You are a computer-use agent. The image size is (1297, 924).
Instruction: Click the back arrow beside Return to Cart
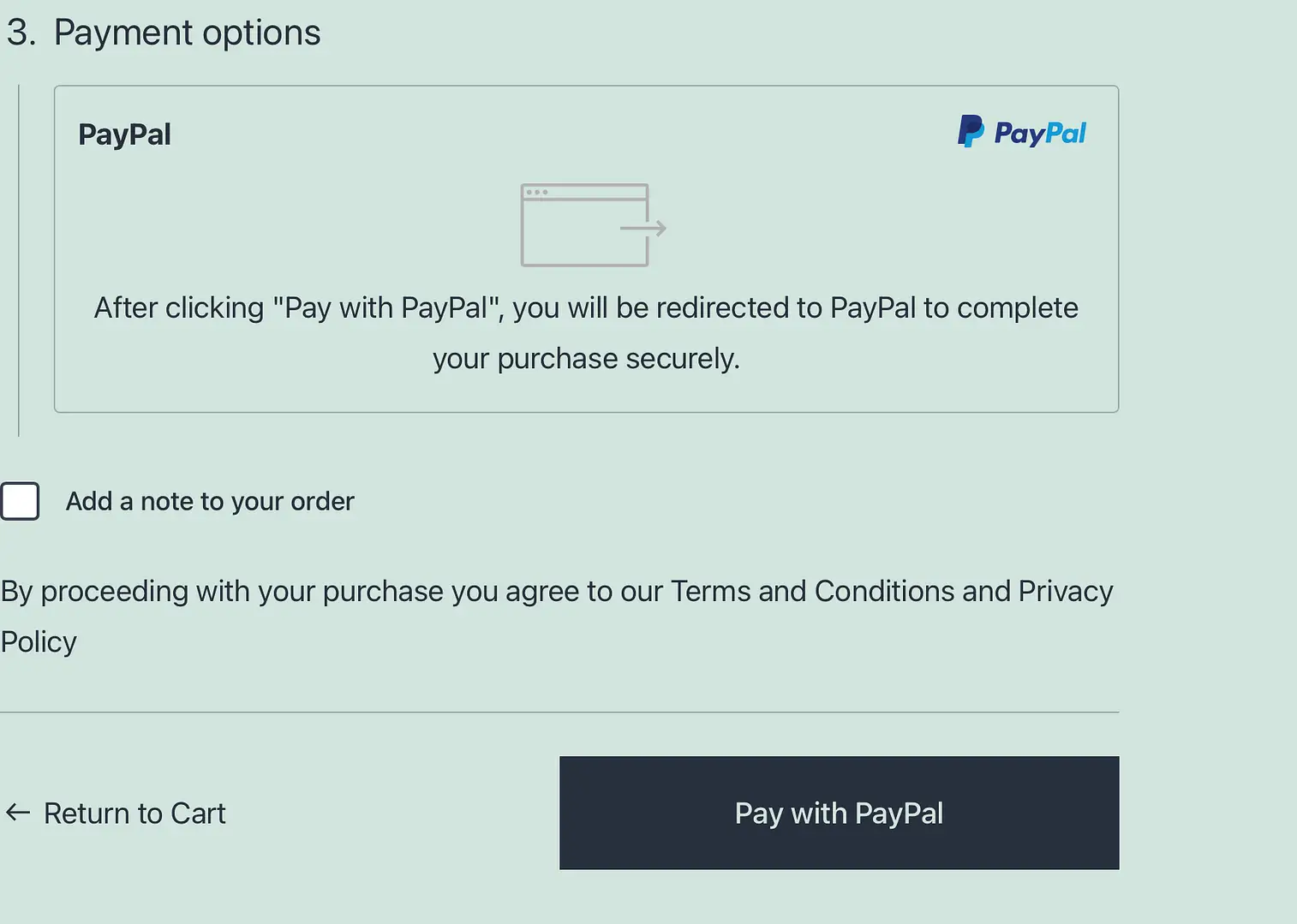coord(17,813)
